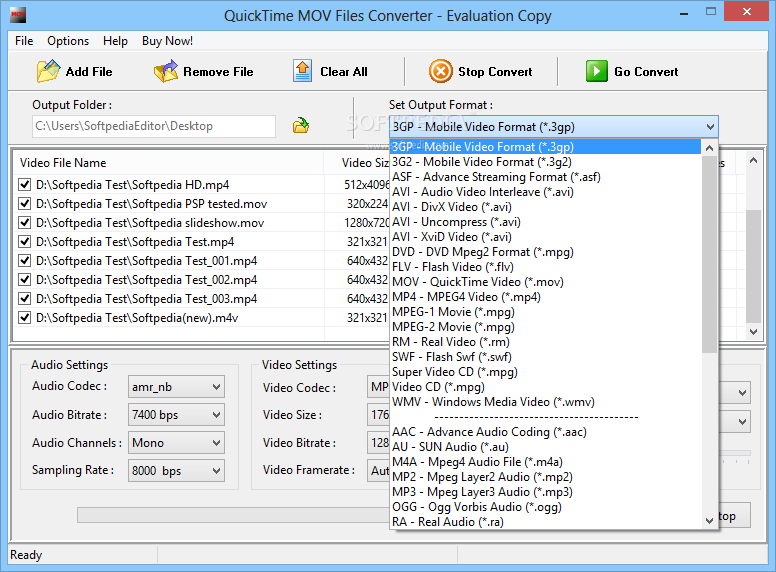Open the Video Codec combo box

pyautogui.click(x=379, y=387)
